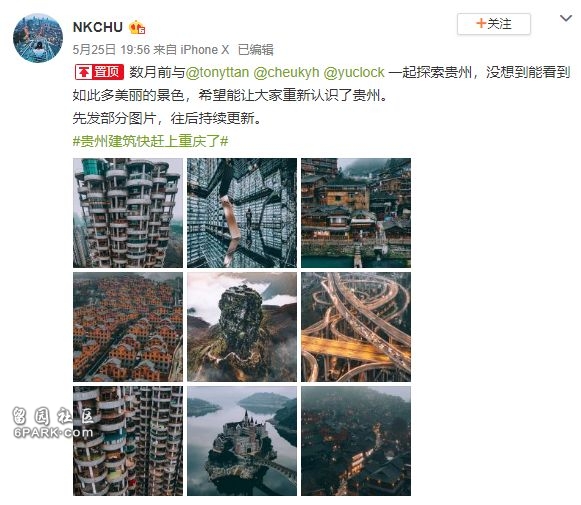Viewport: 581px width, 505px height.
Task: Open the castle on island photo
Action: click(242, 441)
